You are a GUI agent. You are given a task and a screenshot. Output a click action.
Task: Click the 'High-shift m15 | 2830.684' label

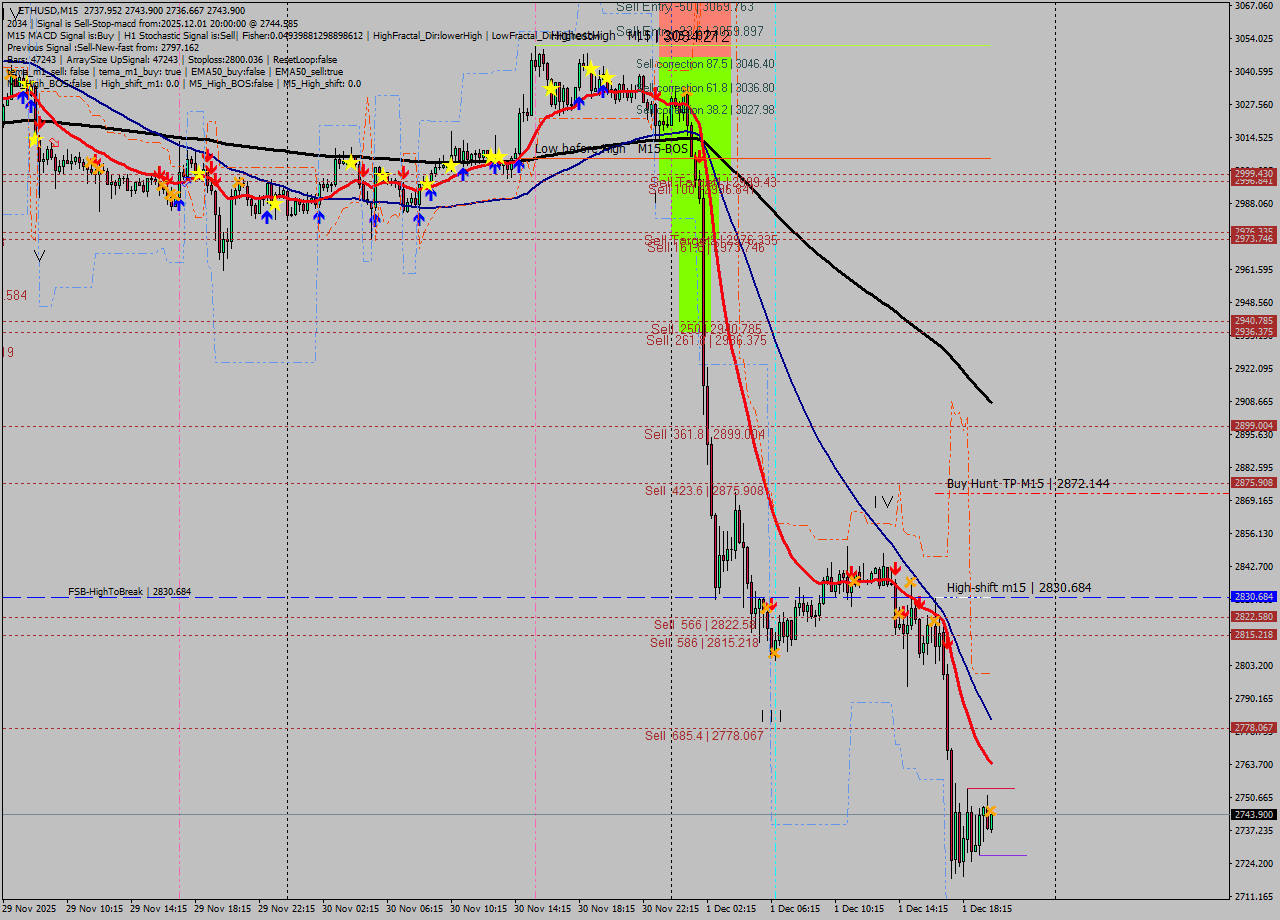(1018, 588)
